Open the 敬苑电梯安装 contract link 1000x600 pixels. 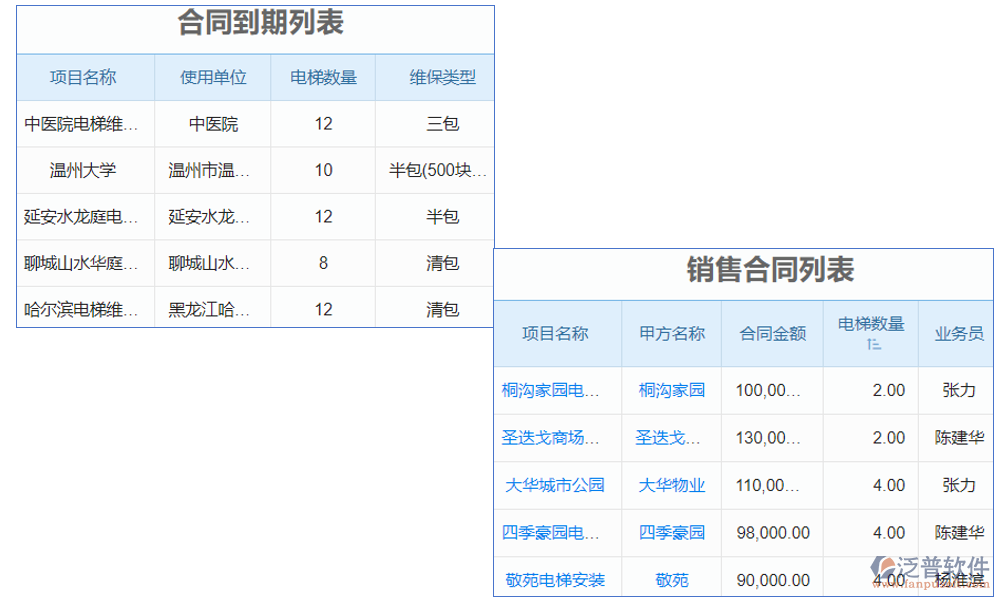pyautogui.click(x=557, y=579)
